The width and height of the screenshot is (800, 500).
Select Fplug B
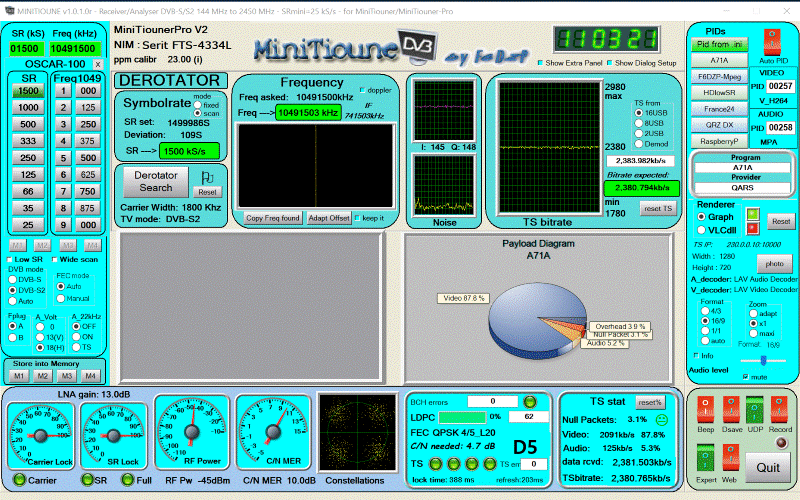tap(12, 337)
